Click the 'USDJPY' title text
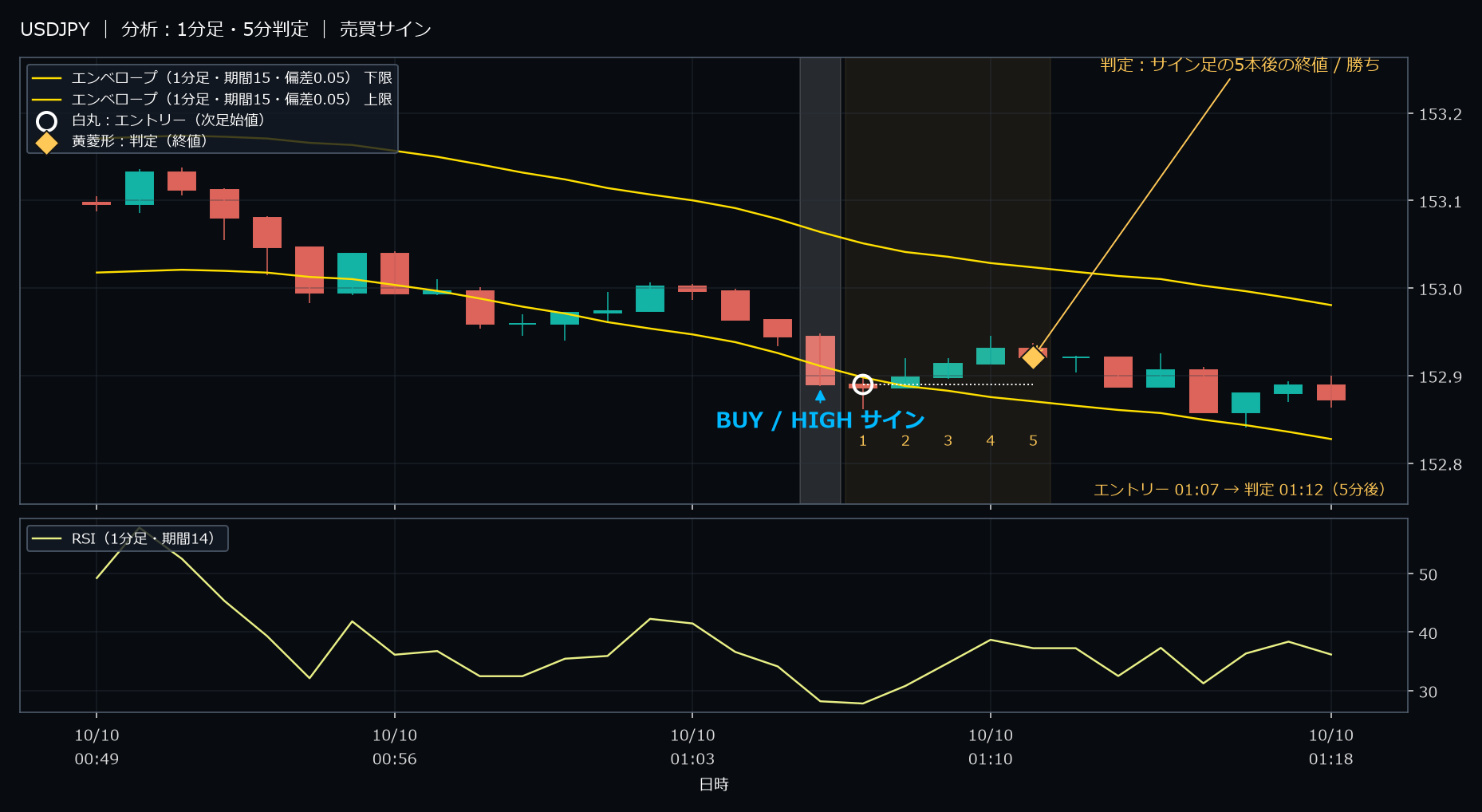1482x812 pixels. pyautogui.click(x=55, y=30)
